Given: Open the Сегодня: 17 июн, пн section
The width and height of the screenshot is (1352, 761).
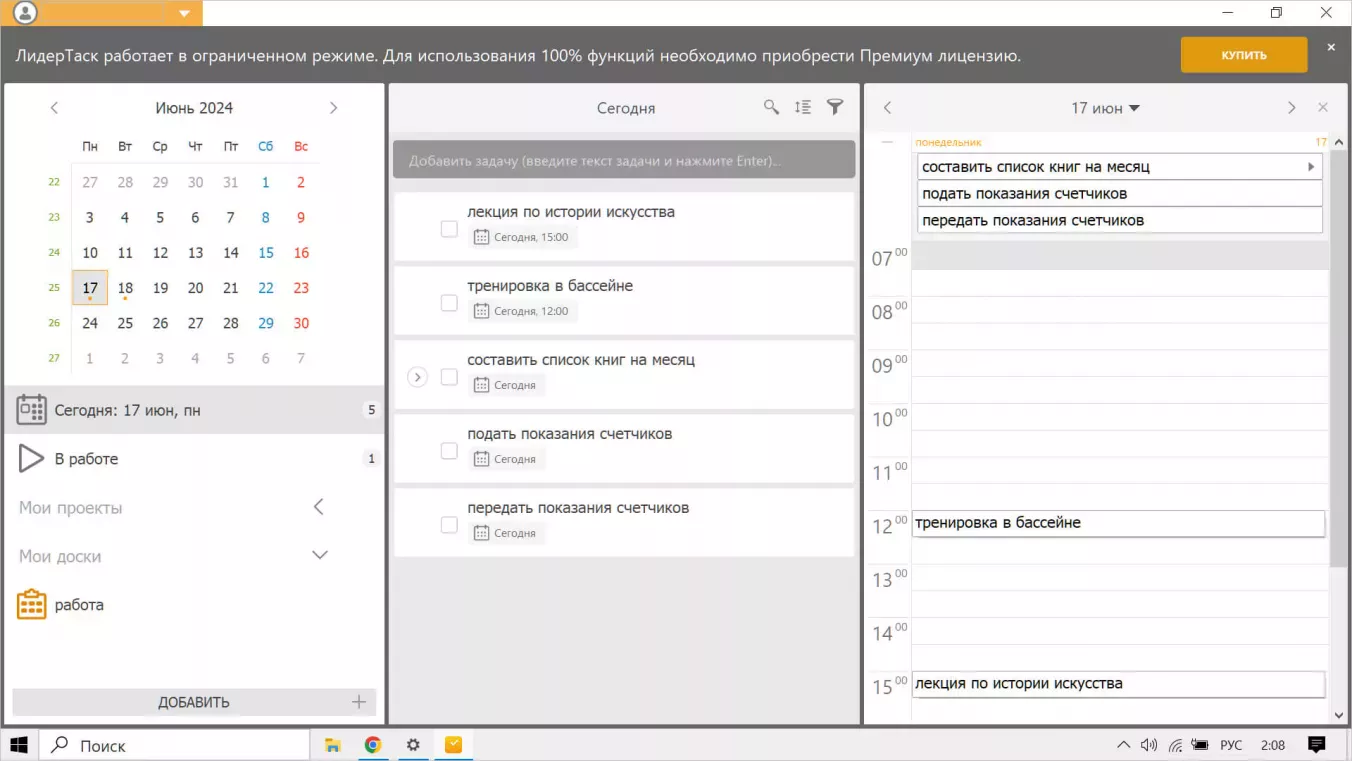Looking at the screenshot, I should click(194, 410).
